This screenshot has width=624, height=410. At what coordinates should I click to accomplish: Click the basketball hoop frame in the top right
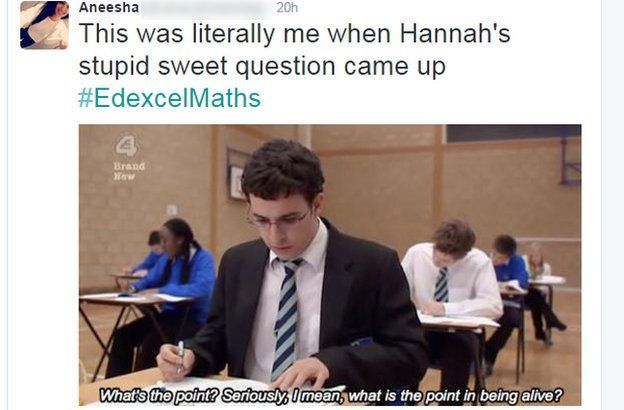[x=569, y=161]
